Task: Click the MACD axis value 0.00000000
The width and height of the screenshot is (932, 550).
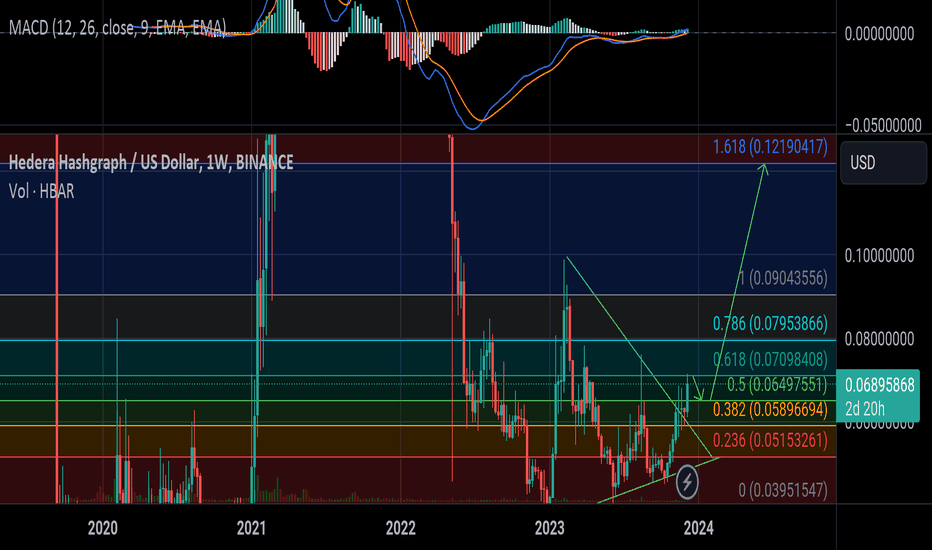Action: [x=879, y=34]
